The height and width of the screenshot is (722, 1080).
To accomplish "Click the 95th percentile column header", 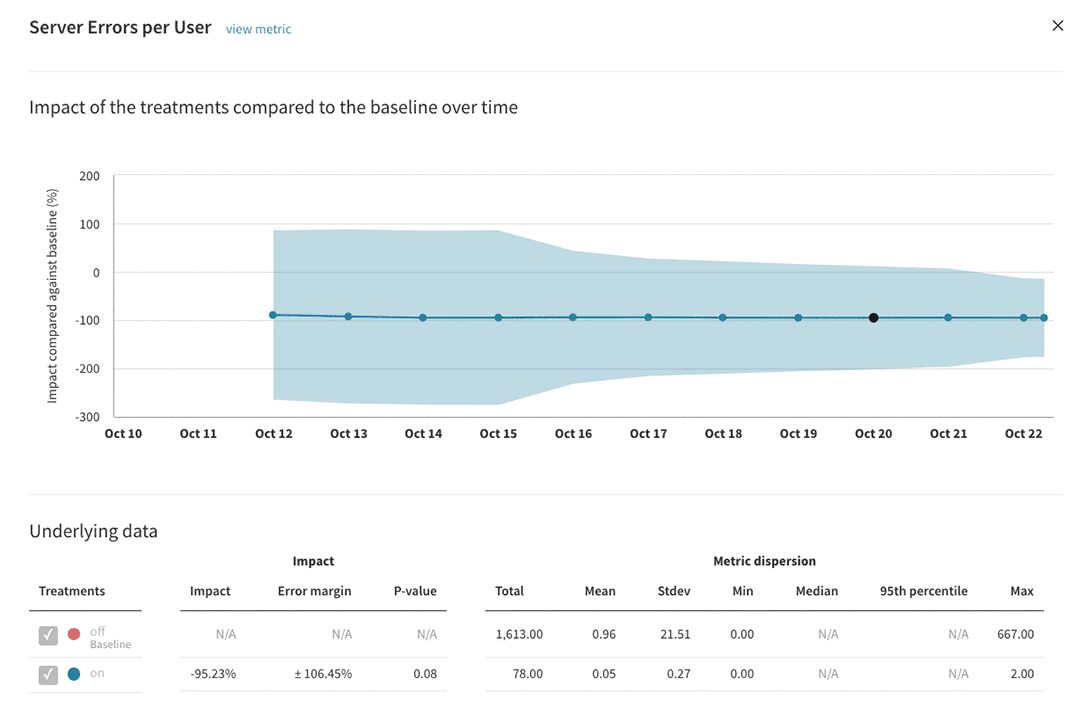I will click(924, 591).
